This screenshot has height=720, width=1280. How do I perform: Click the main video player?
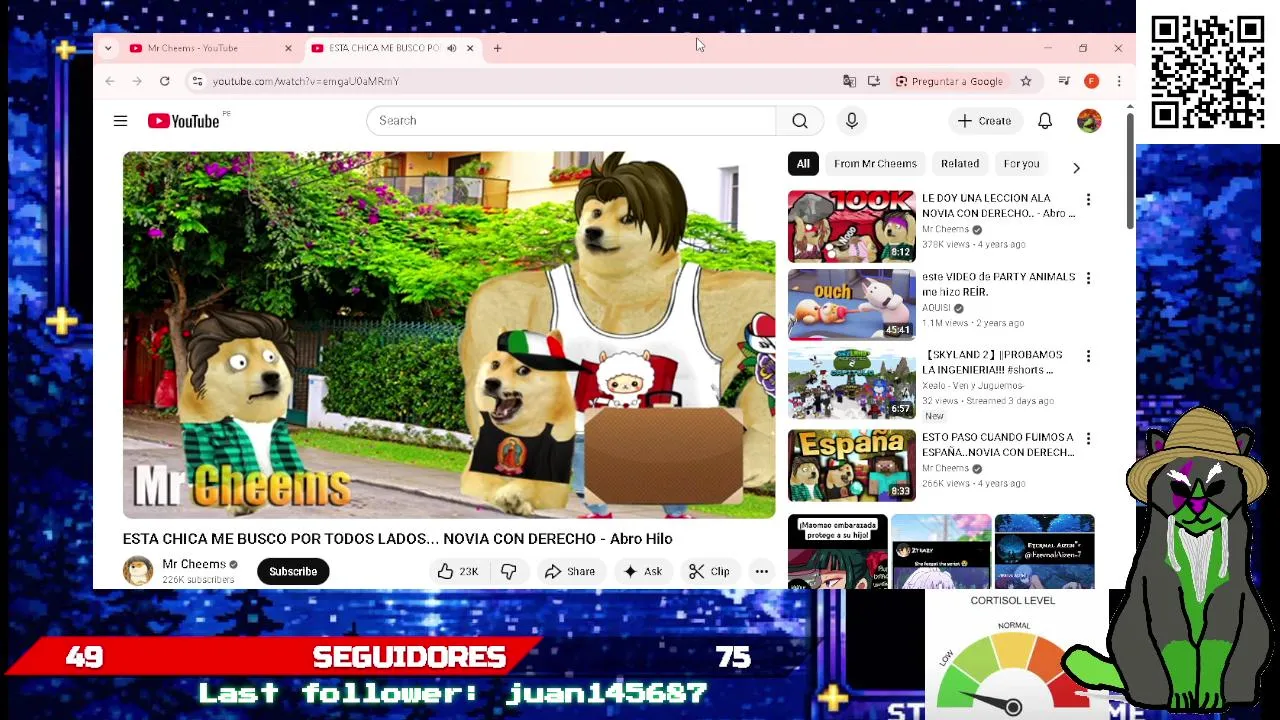(449, 335)
